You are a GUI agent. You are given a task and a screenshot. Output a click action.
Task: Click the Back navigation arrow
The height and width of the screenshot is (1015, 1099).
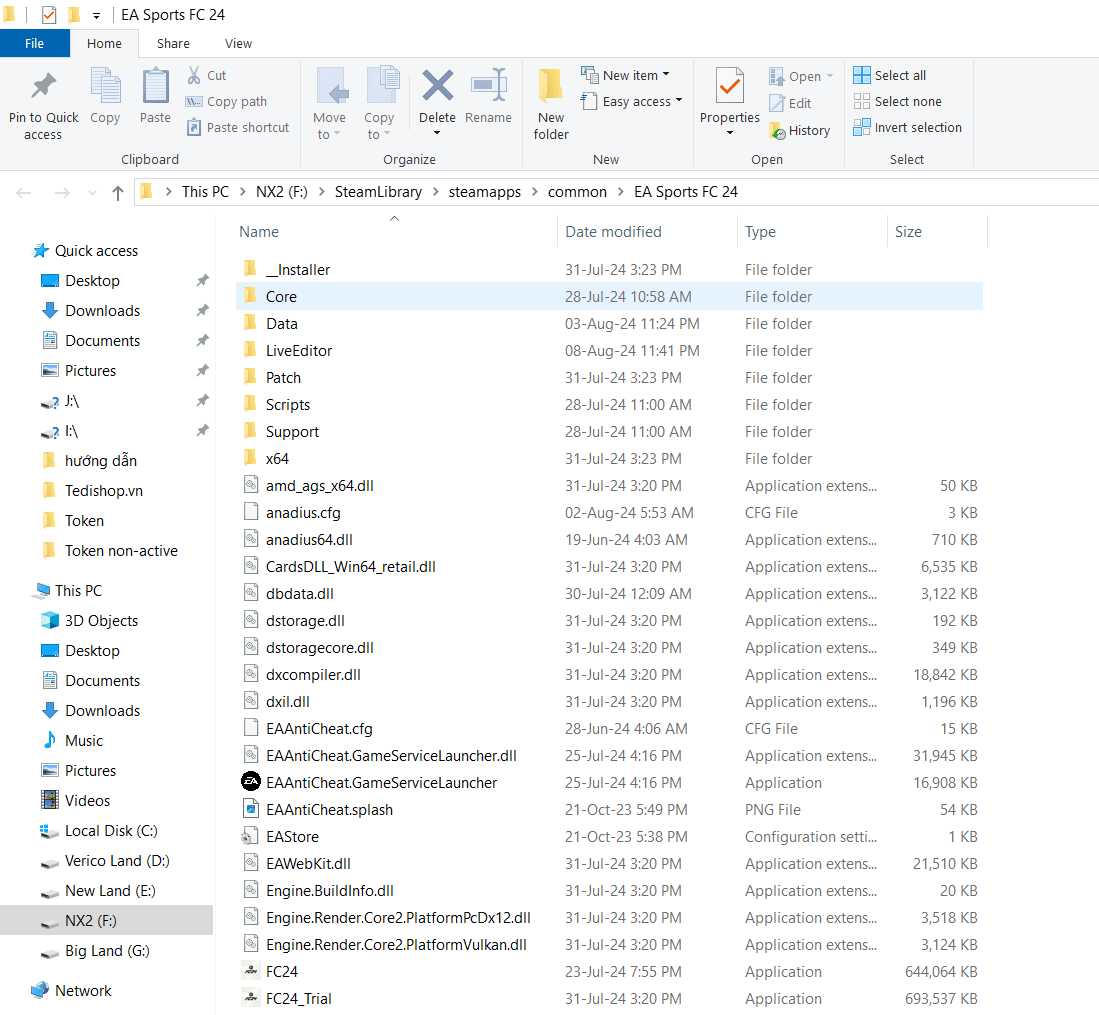pos(24,193)
